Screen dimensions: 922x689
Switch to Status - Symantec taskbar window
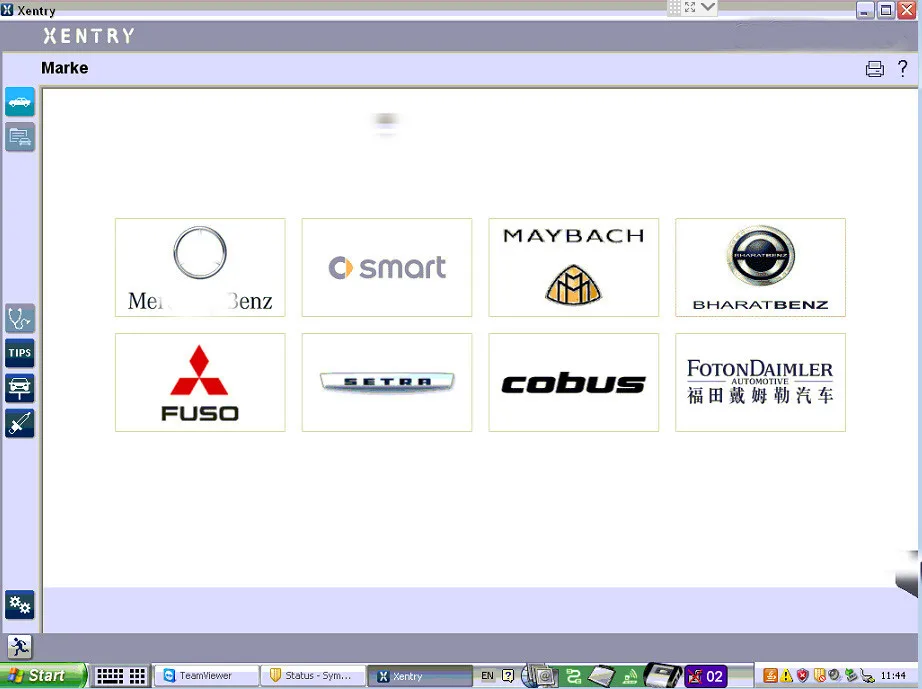312,676
